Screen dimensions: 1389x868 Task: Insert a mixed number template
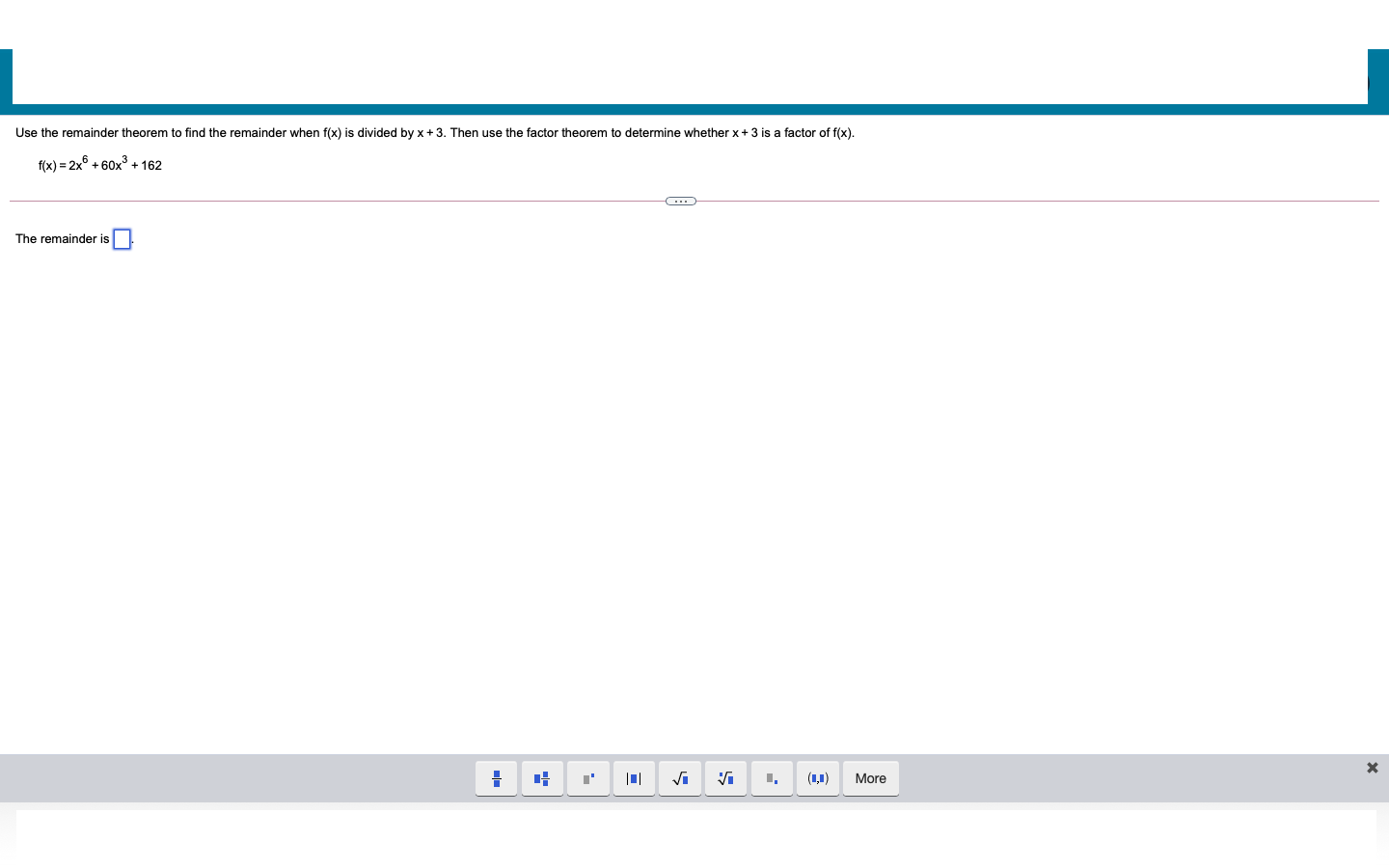[542, 778]
